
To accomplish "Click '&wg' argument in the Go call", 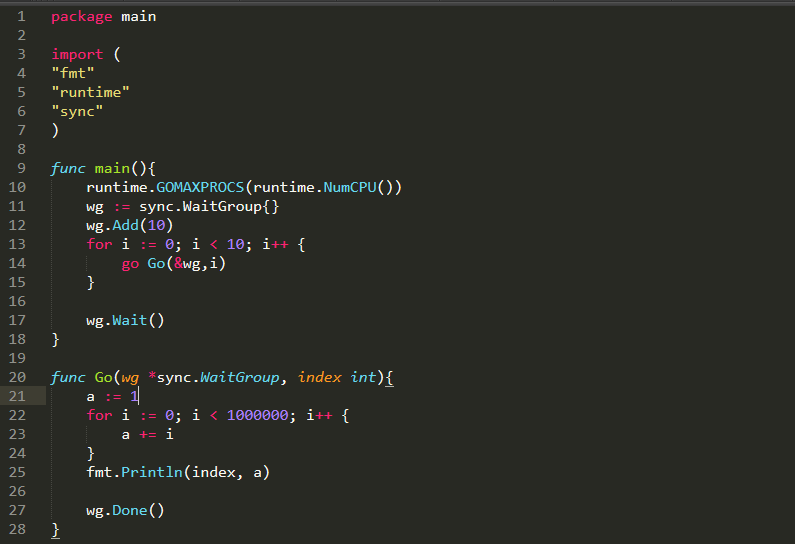I will click(x=187, y=263).
